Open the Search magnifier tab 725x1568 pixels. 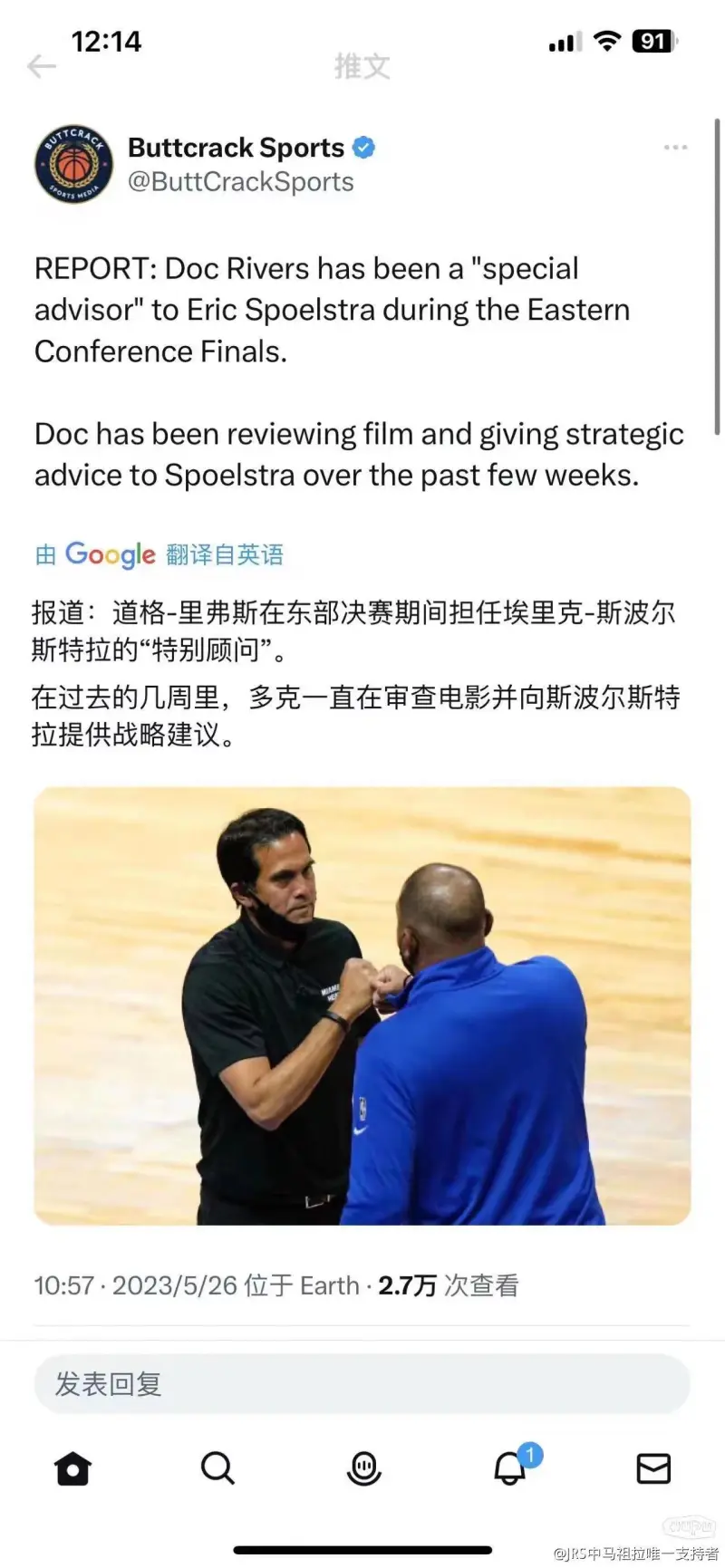tap(217, 1468)
